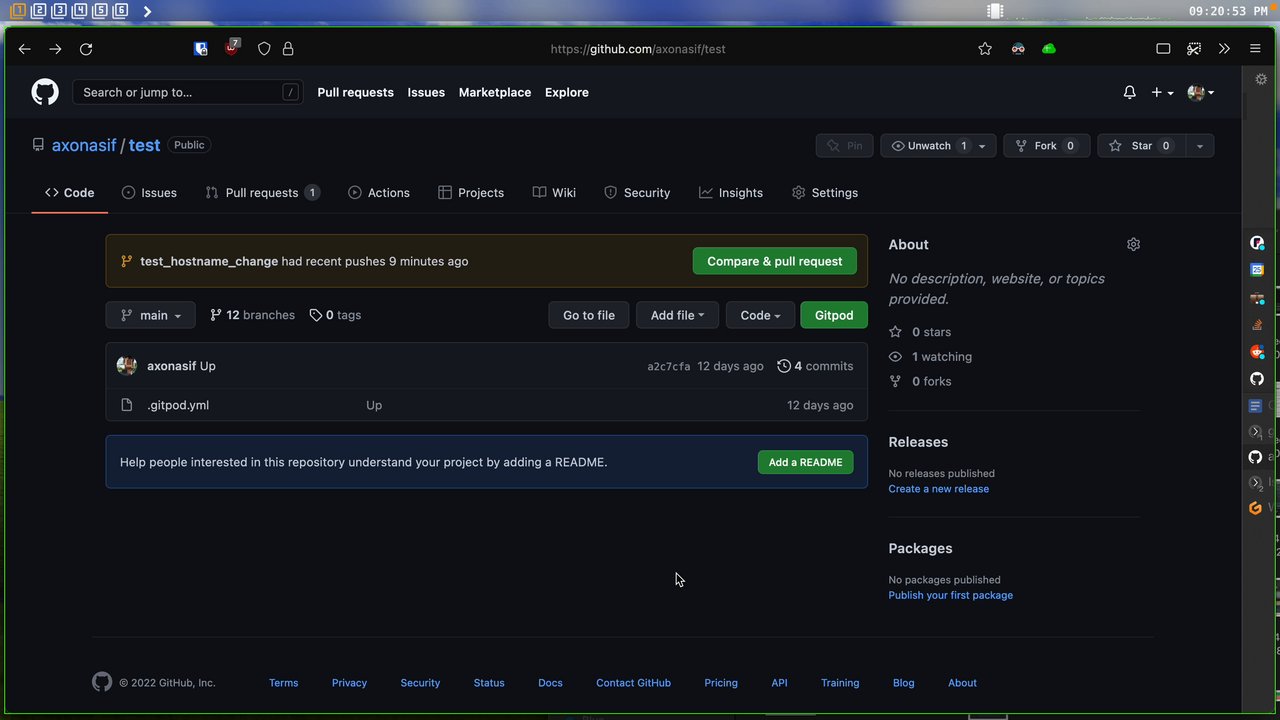Screen dimensions: 1280x720
Task: Click the Add a README button
Action: pyautogui.click(x=806, y=462)
